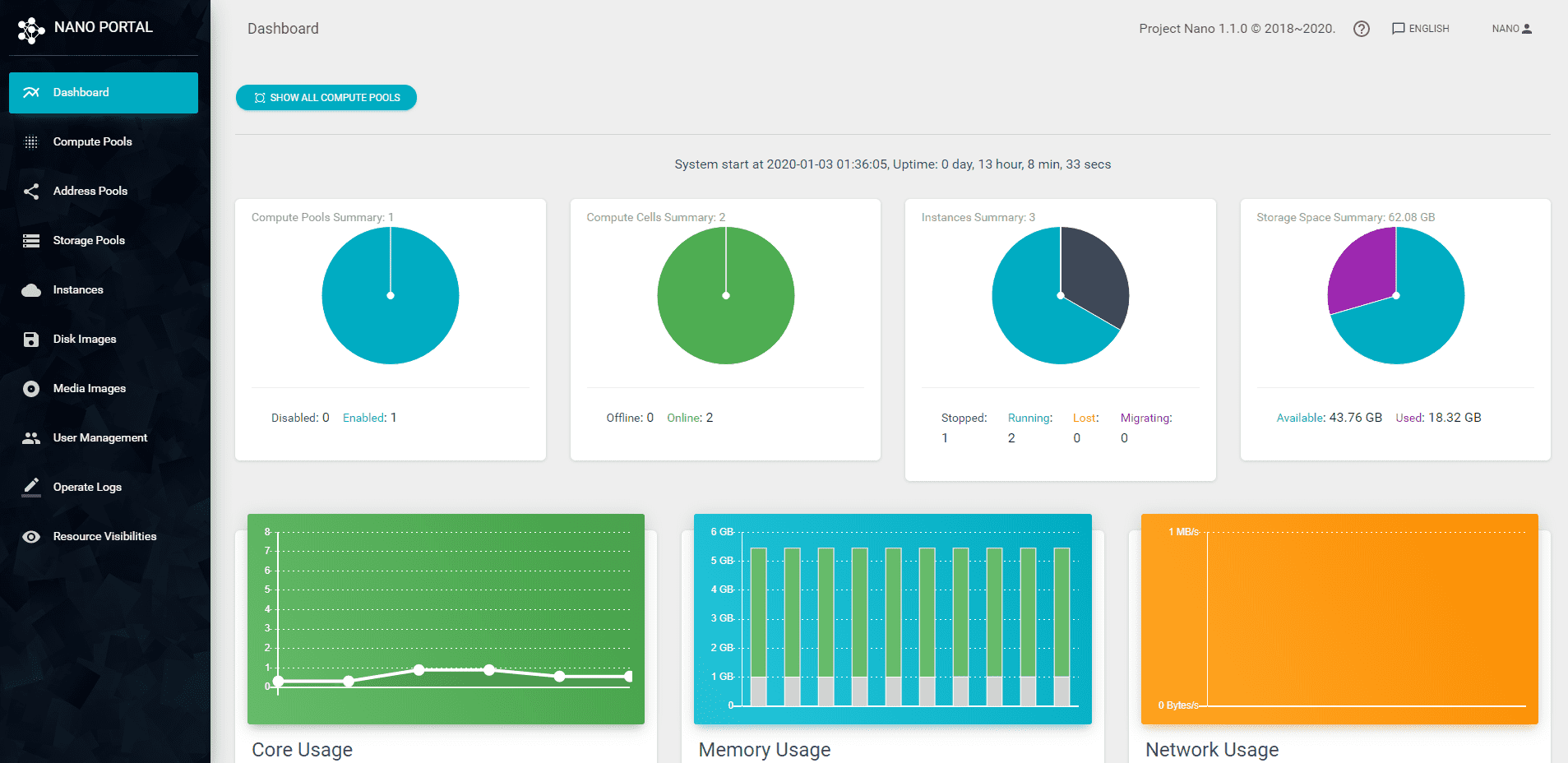This screenshot has height=763, width=1568.
Task: Click the Nano Portal logo icon
Action: tap(31, 30)
